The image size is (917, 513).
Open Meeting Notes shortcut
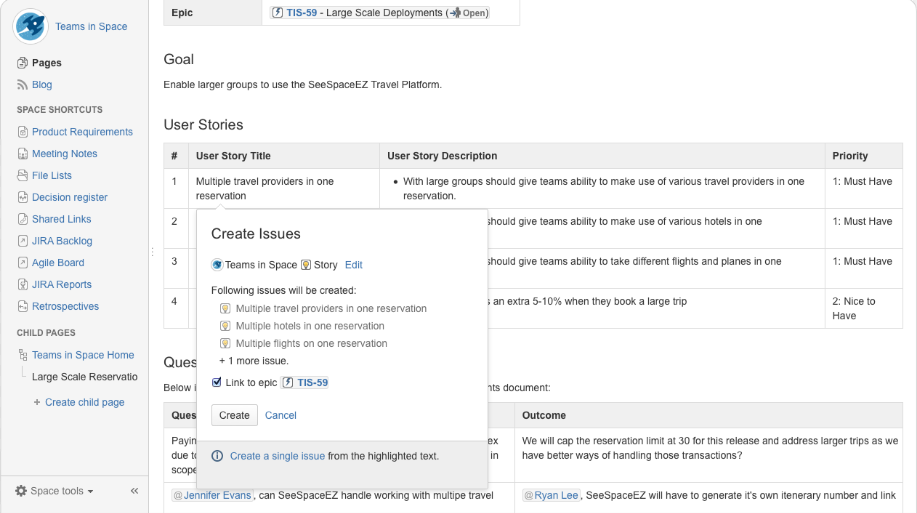(65, 153)
